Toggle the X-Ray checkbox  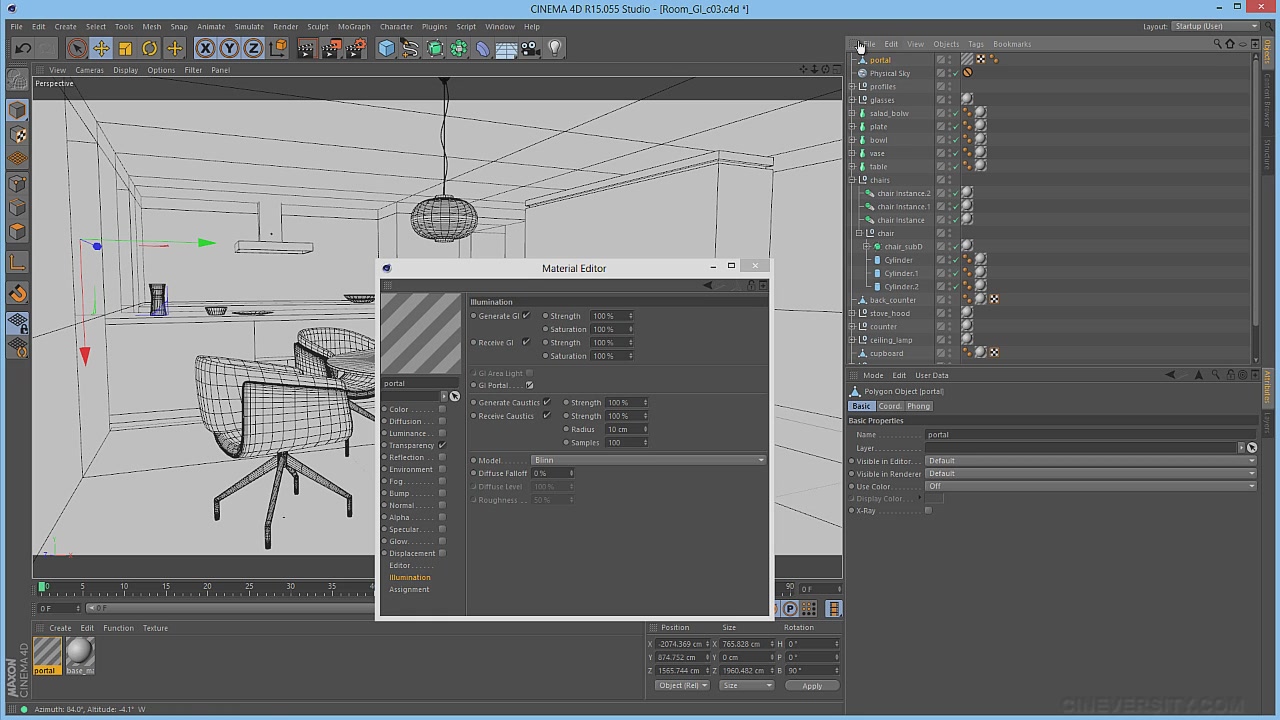[928, 511]
